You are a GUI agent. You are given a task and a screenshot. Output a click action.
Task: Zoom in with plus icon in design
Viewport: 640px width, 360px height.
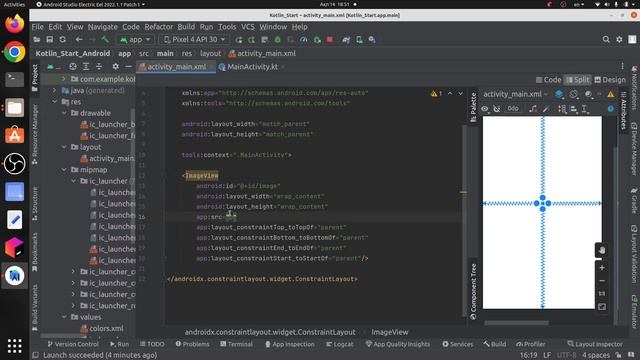(x=602, y=268)
